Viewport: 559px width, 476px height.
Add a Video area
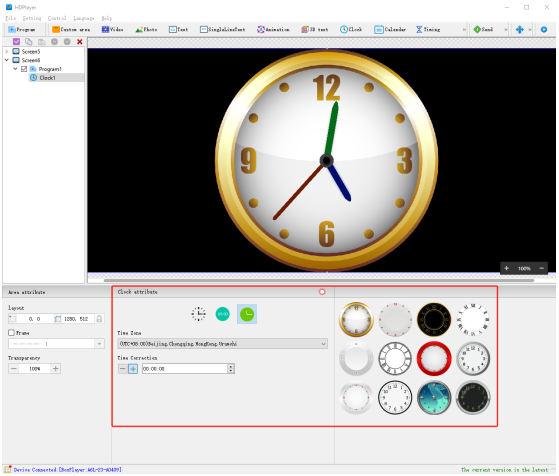(112, 30)
